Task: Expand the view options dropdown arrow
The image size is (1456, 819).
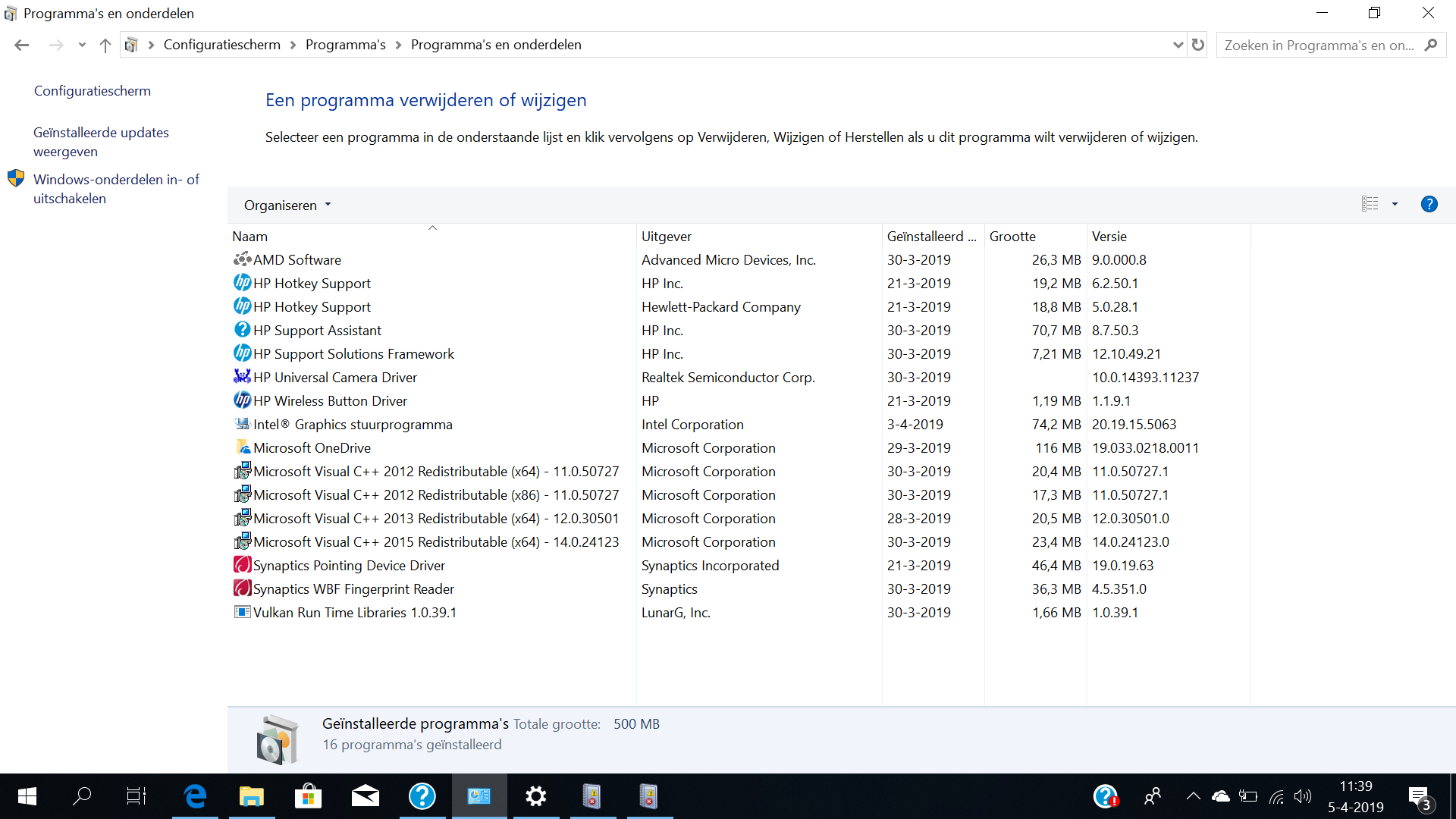Action: (1394, 204)
